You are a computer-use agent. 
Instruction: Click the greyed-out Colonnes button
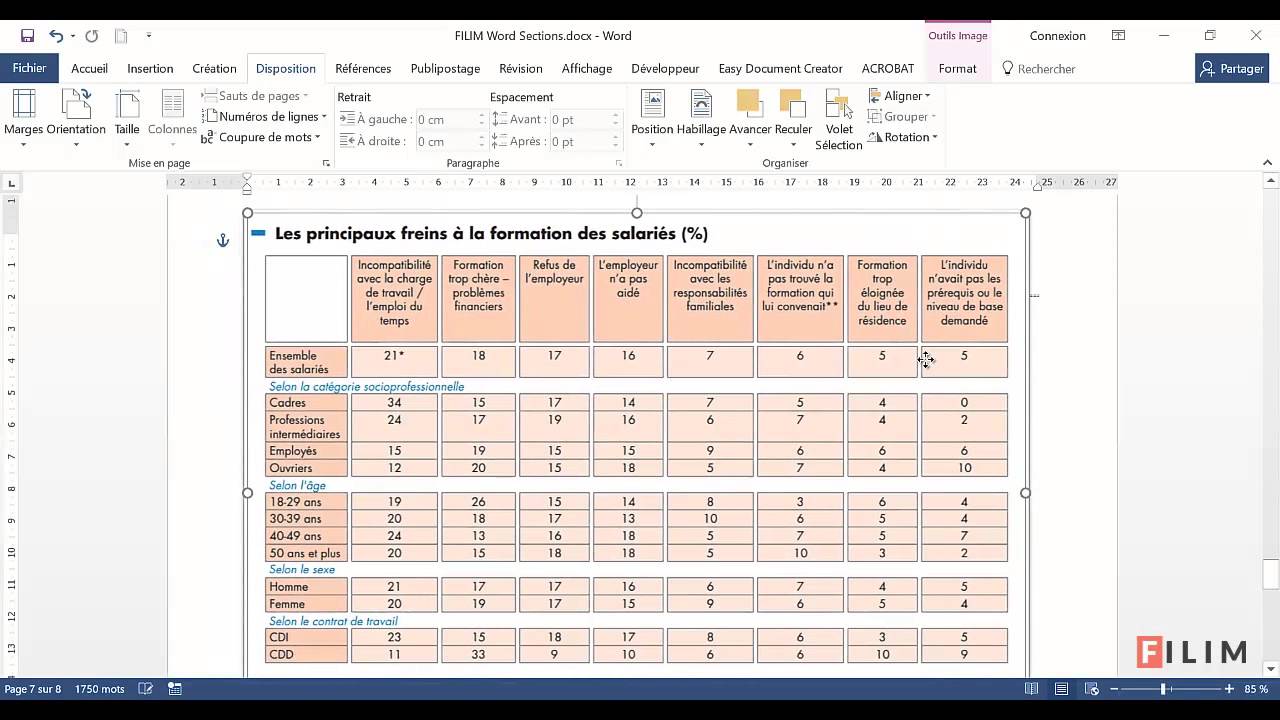[172, 119]
